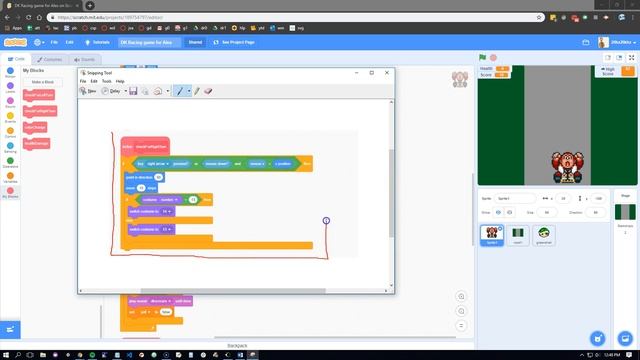Click the Shared button

[195, 42]
